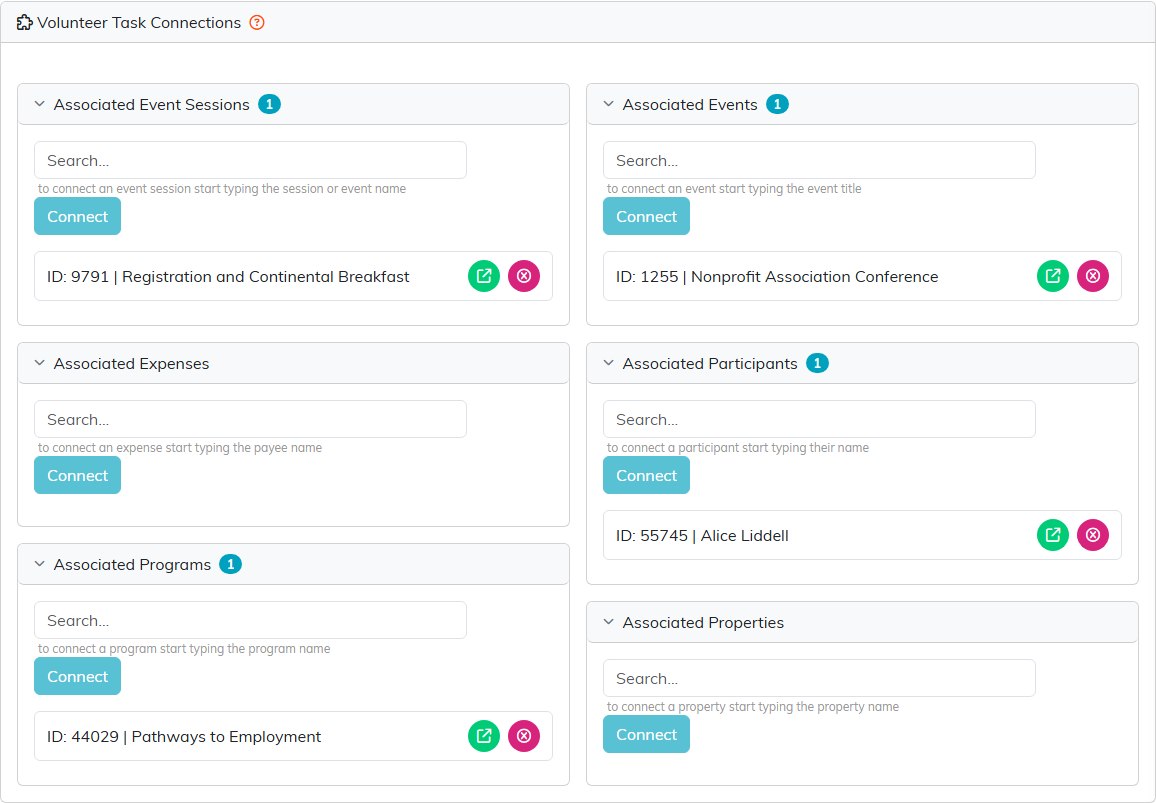1156x803 pixels.
Task: Collapse the Associated Expenses section
Action: [x=40, y=364]
